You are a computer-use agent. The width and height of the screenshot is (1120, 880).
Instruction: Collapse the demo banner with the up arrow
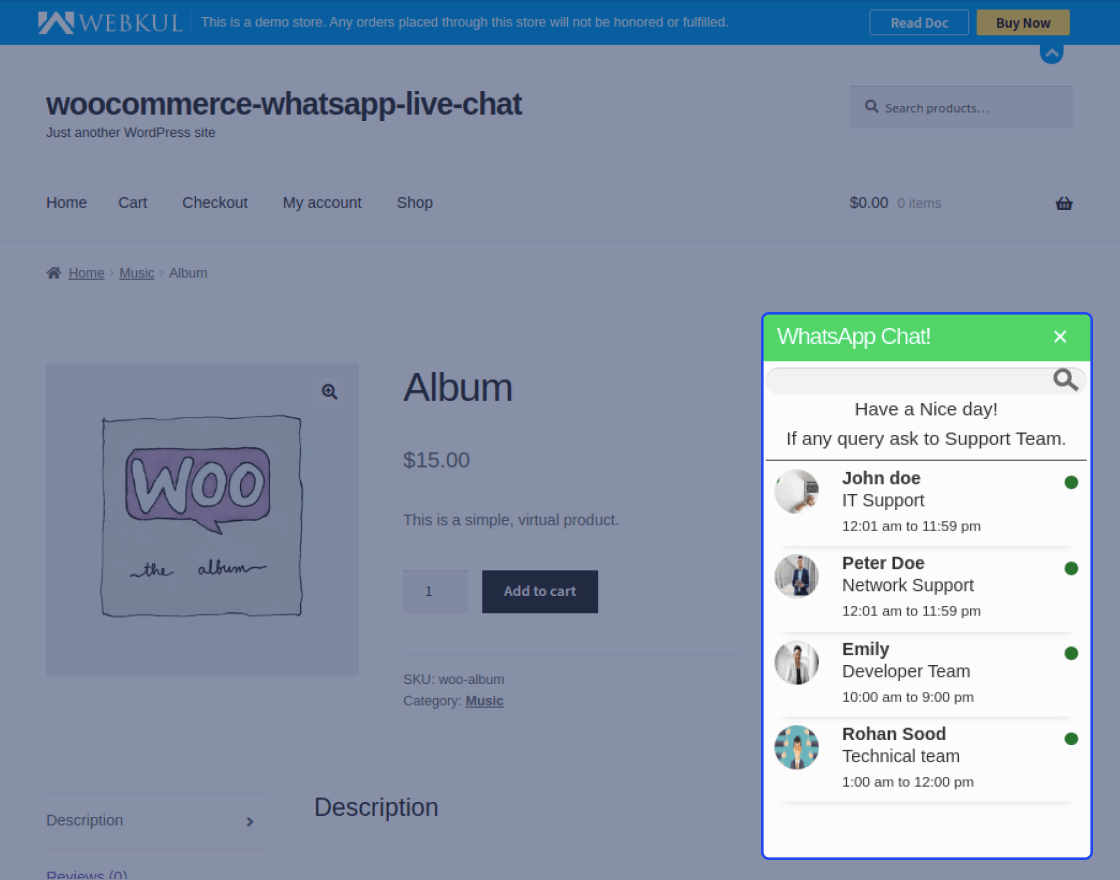(x=1051, y=53)
